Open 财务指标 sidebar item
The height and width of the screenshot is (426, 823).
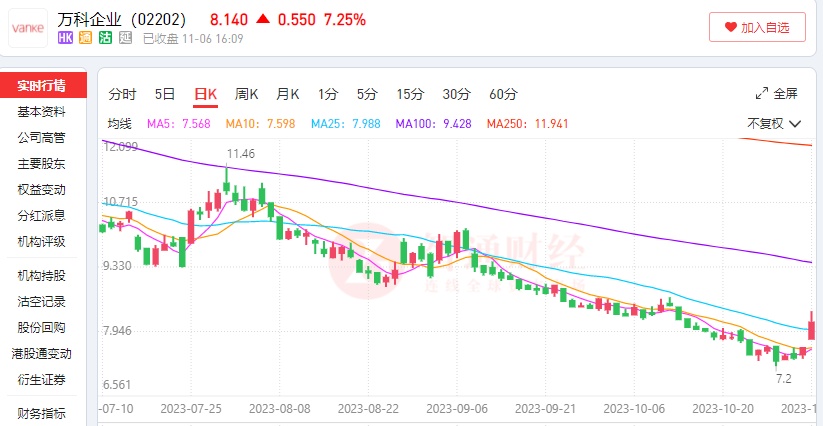tap(42, 413)
